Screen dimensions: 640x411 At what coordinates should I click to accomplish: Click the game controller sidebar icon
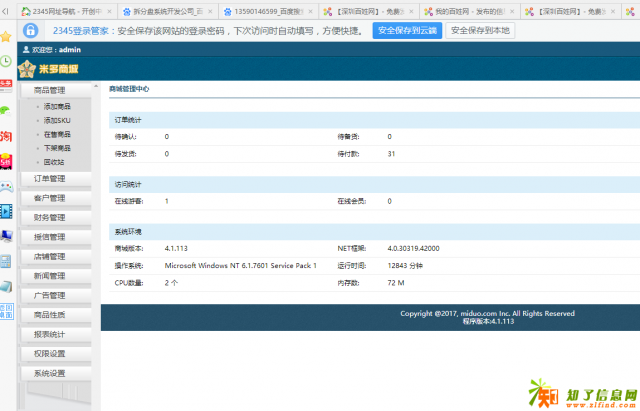(x=6, y=185)
